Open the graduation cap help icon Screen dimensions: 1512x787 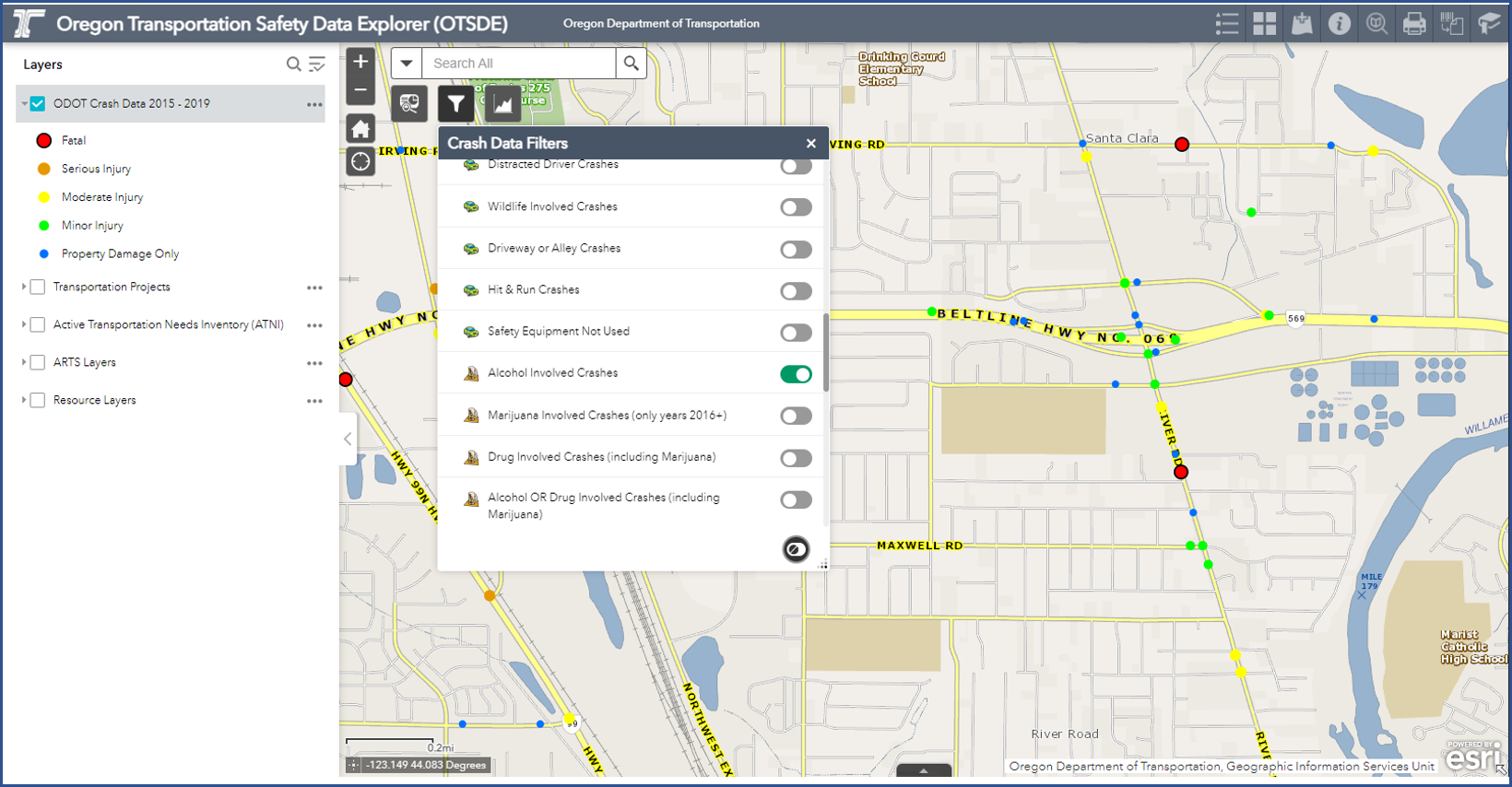1489,23
